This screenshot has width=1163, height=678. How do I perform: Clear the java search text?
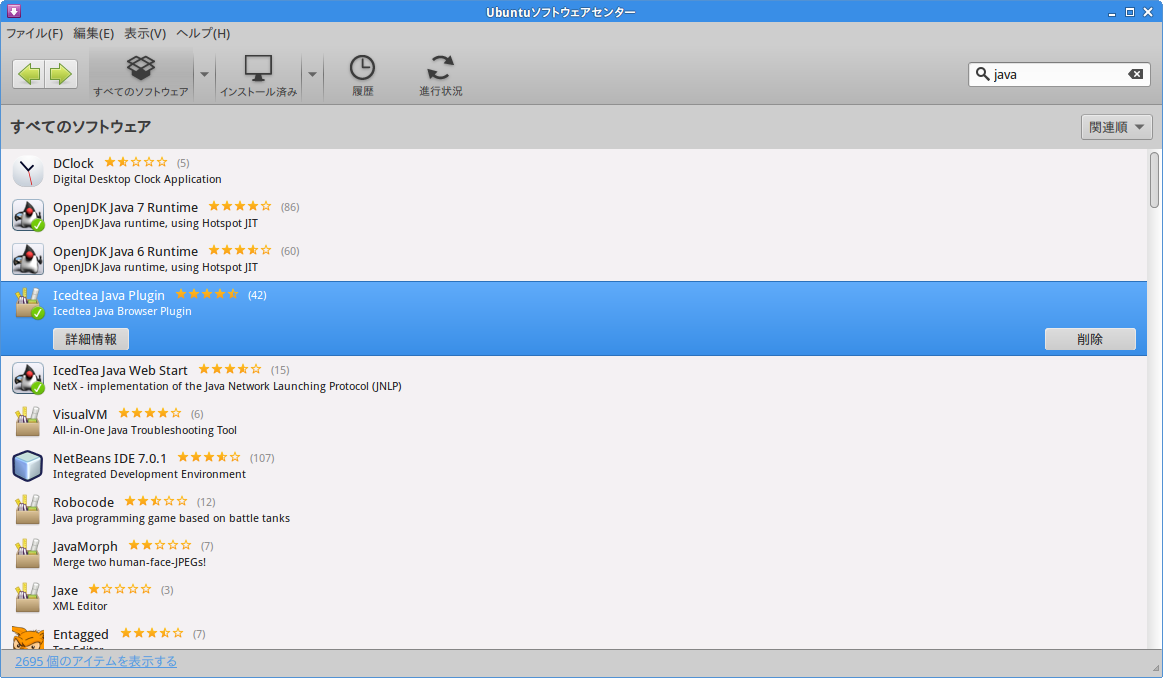click(1135, 73)
